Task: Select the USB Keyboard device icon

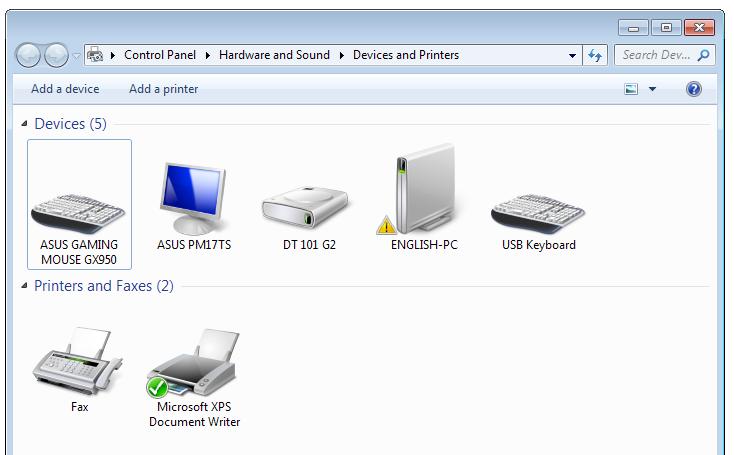Action: click(x=538, y=213)
